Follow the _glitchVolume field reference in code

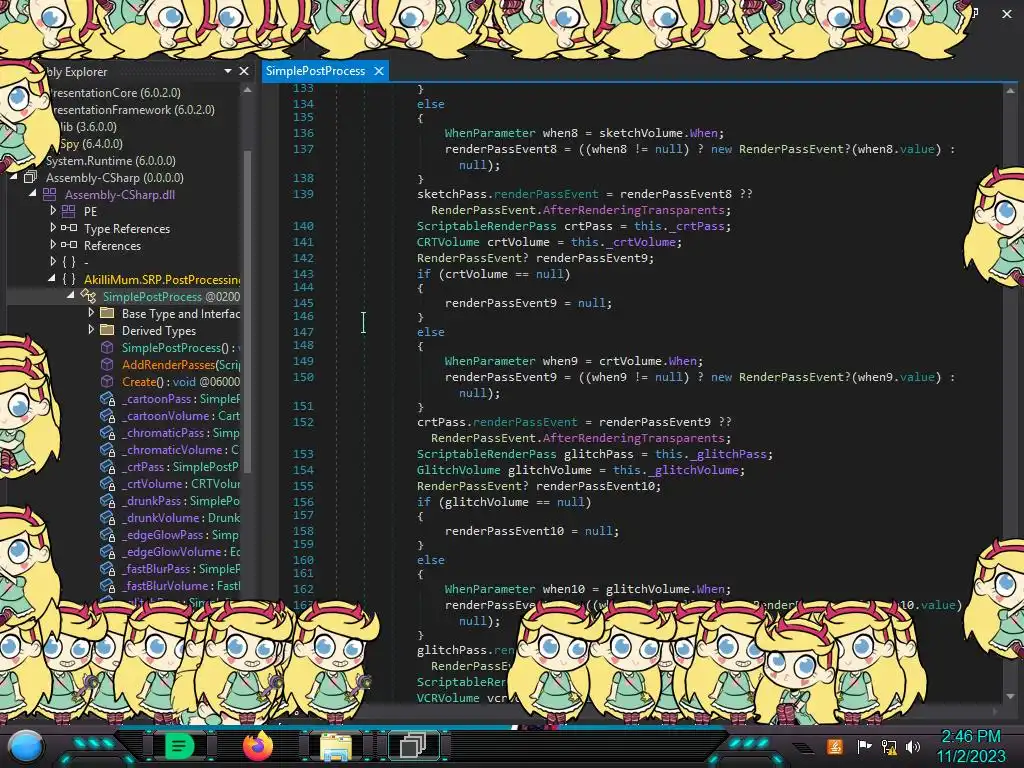[694, 470]
